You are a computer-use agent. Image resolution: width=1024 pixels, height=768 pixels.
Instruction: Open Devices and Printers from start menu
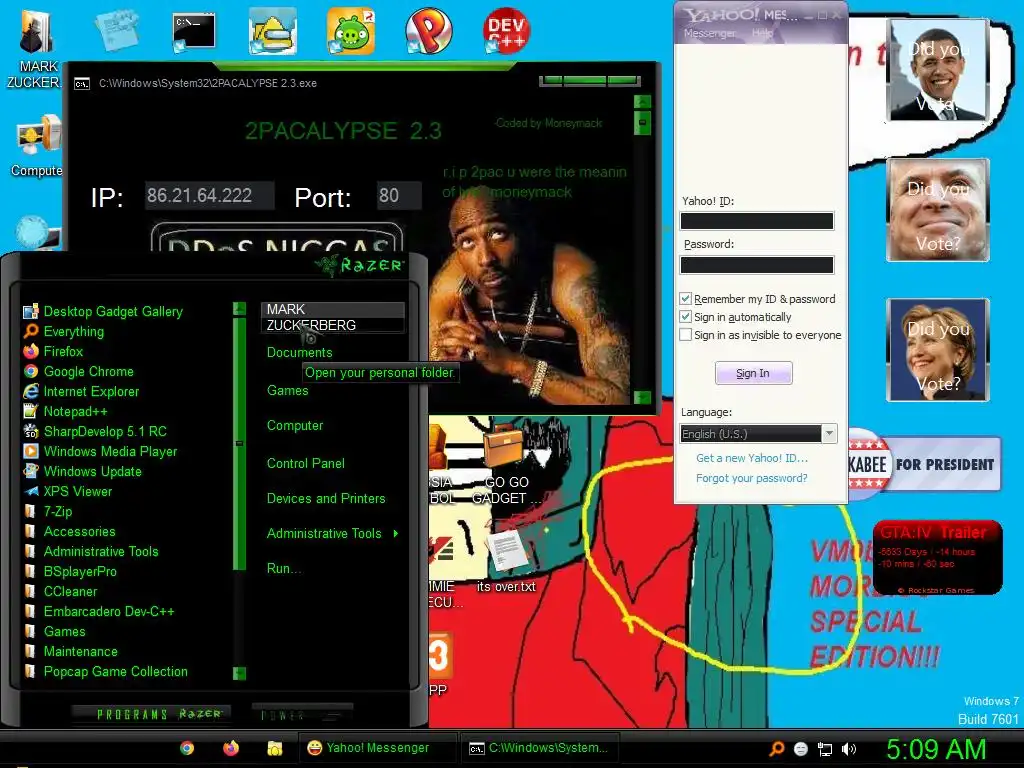[x=326, y=499]
